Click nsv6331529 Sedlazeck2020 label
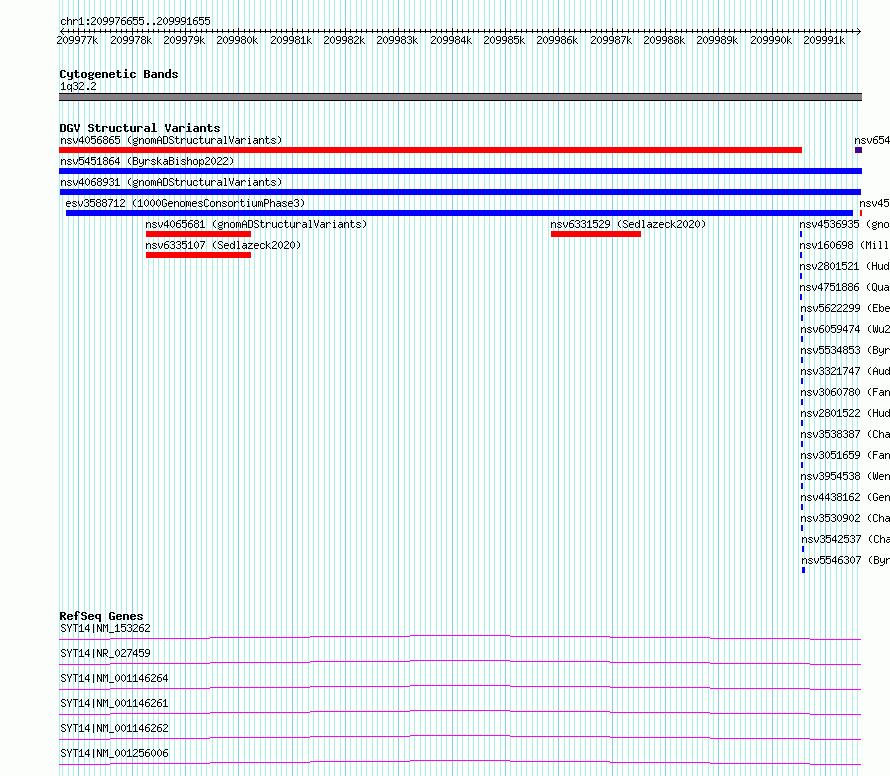This screenshot has width=890, height=776. pyautogui.click(x=628, y=224)
